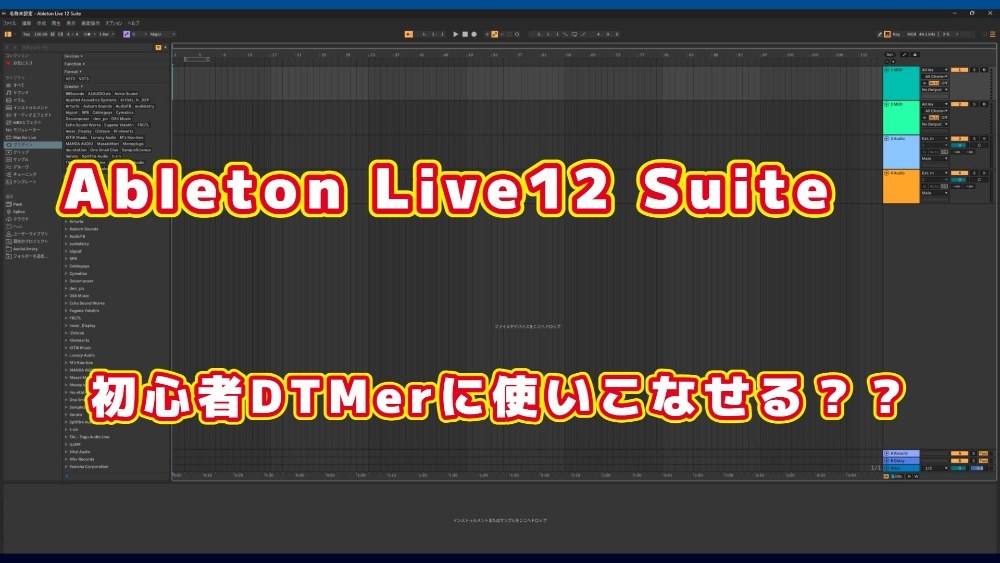Viewport: 1000px width, 563px height.
Task: Open the ユーザーライブラリ place
Action: pos(29,234)
